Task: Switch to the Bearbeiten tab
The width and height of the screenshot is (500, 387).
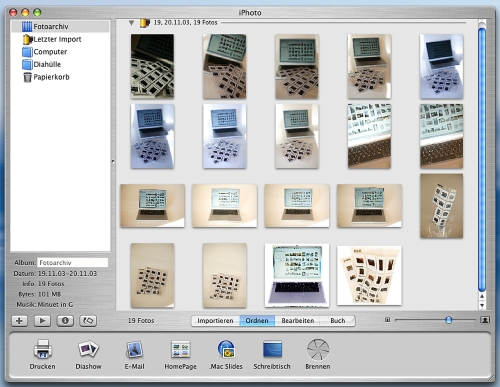Action: (x=298, y=321)
